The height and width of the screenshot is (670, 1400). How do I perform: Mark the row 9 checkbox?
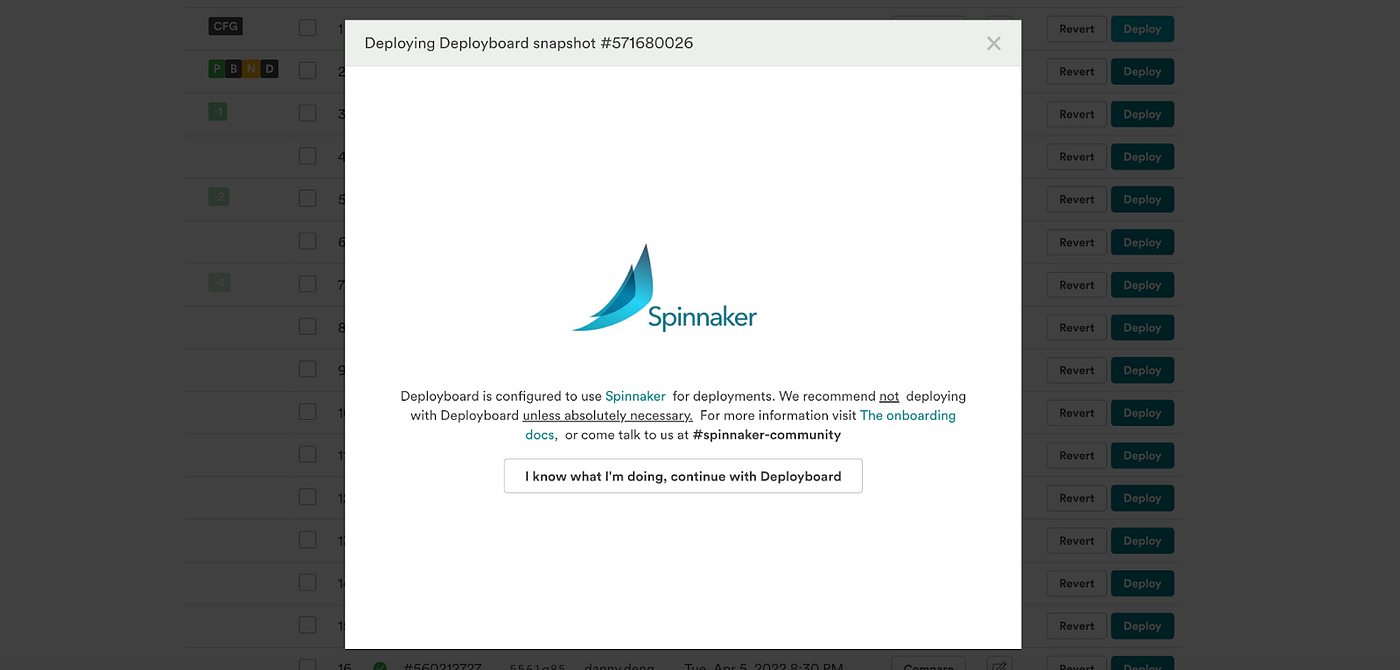307,369
